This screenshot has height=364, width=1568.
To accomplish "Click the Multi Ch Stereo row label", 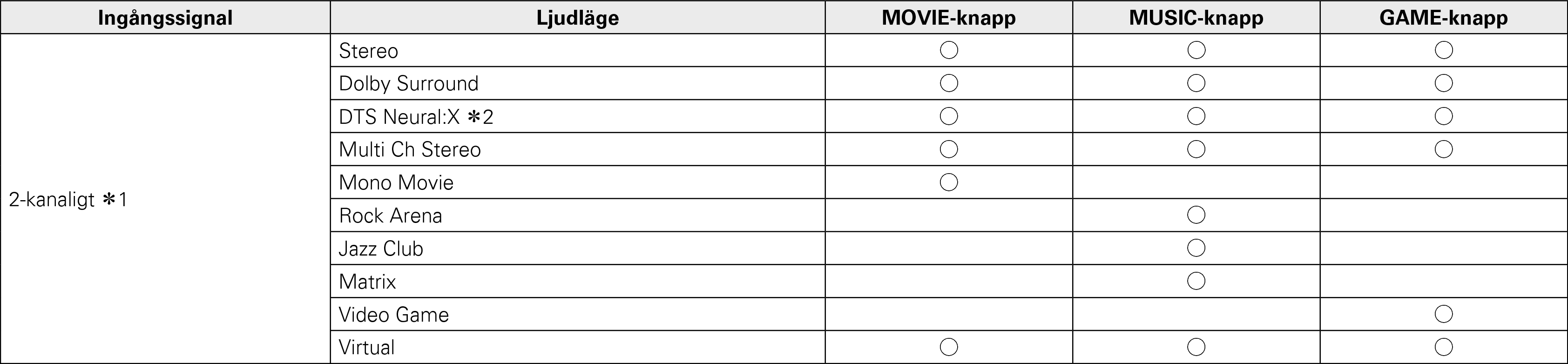I will pos(410,150).
